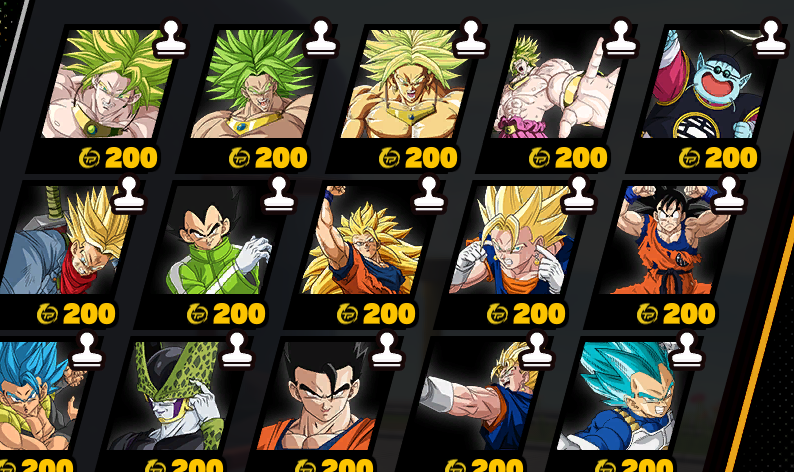Click 200 price under Super Saiyan 3 Goku
Image resolution: width=794 pixels, height=472 pixels.
pos(389,314)
